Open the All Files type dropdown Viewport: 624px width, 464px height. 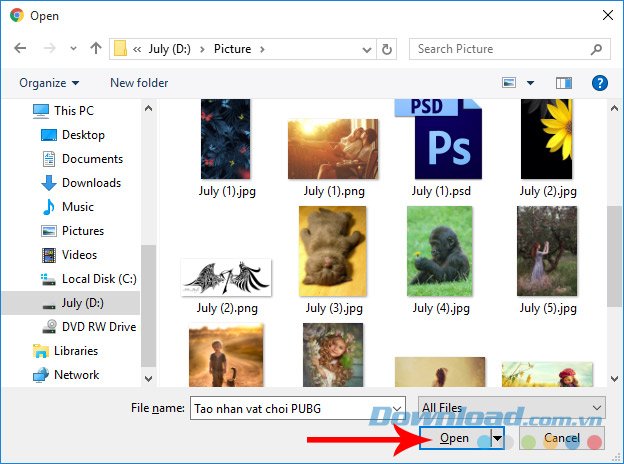coord(512,408)
